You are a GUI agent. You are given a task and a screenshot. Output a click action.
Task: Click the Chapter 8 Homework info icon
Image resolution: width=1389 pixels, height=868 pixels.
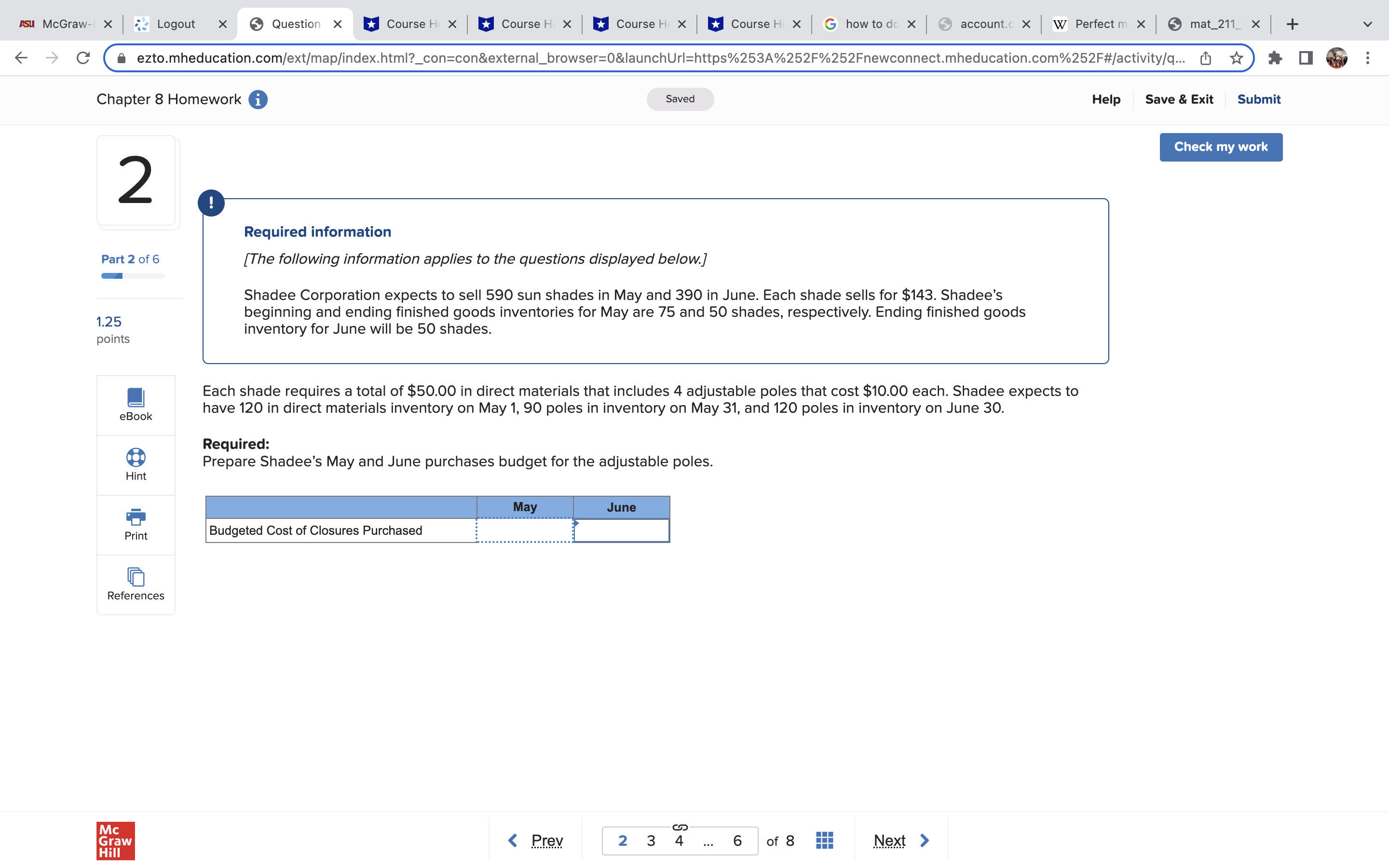pos(259,99)
